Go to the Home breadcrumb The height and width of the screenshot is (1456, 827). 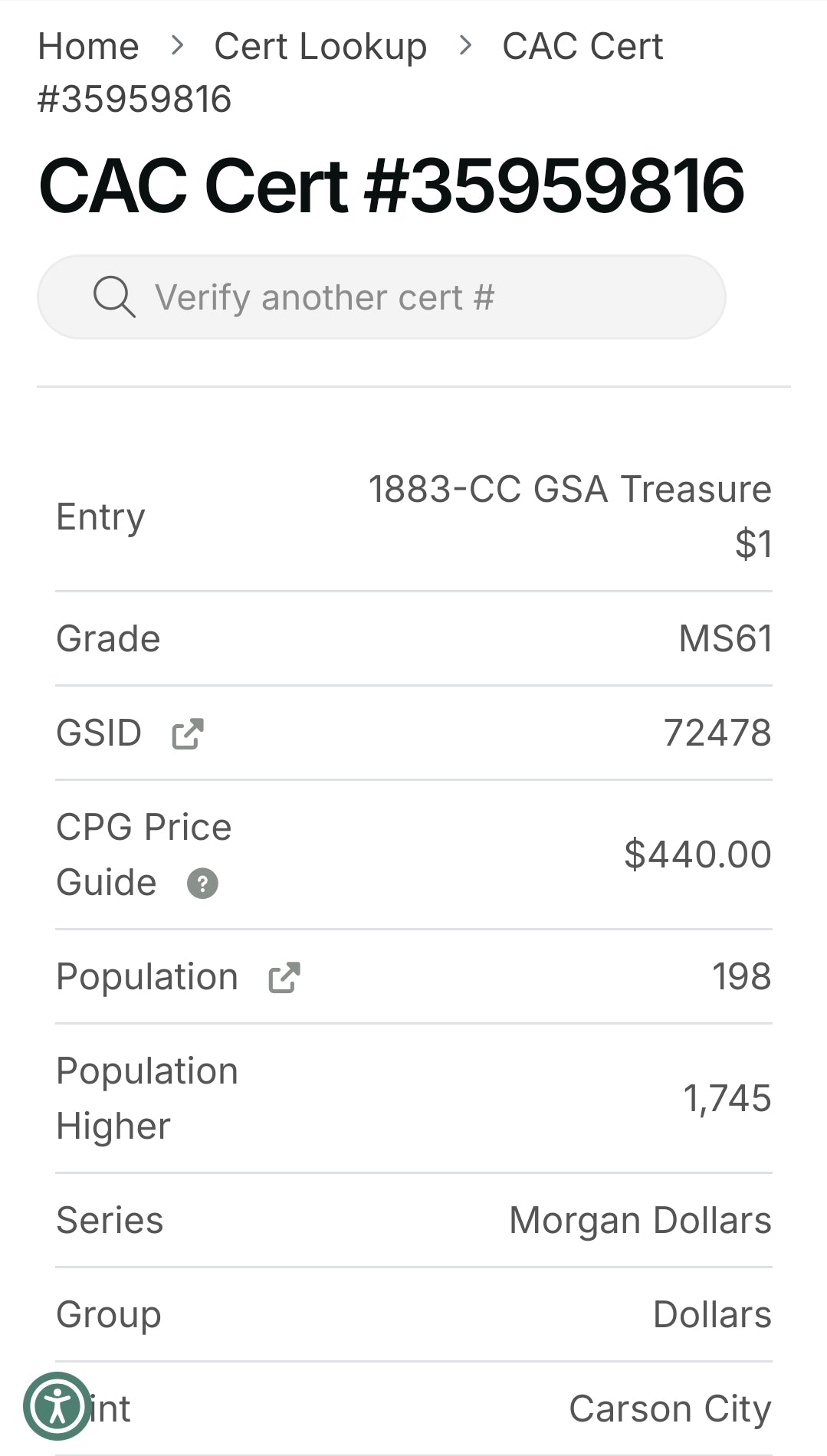click(x=88, y=47)
